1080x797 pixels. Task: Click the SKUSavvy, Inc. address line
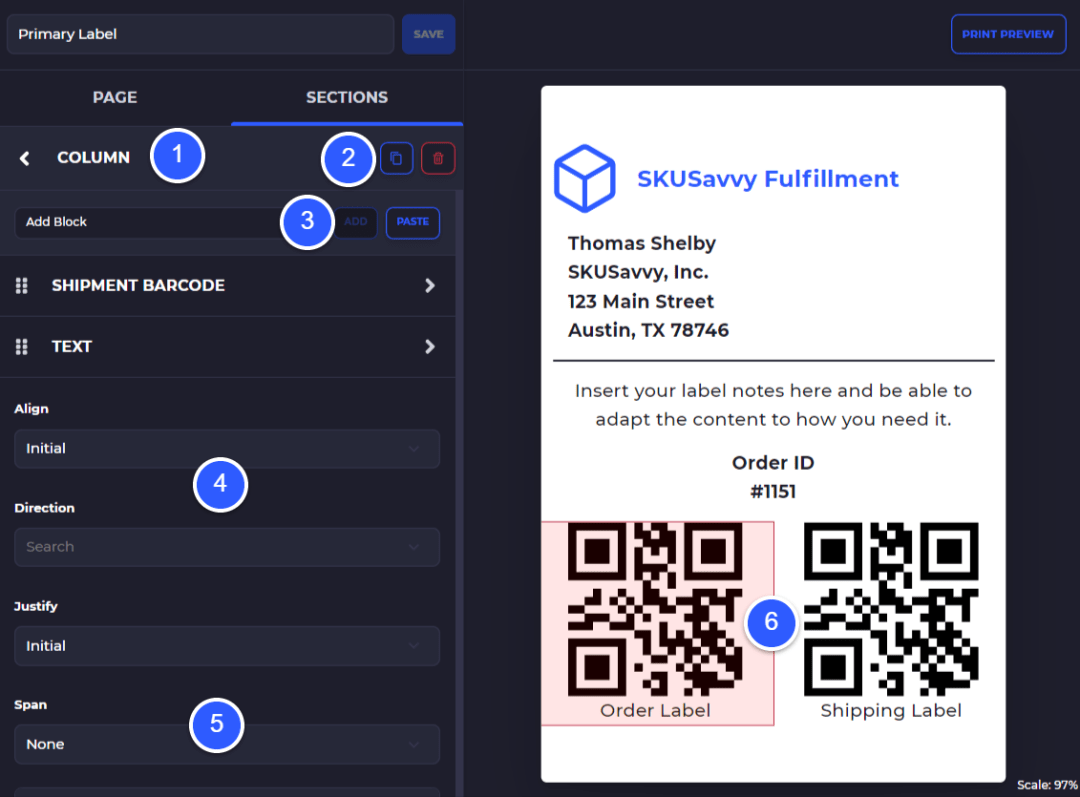pyautogui.click(x=638, y=272)
